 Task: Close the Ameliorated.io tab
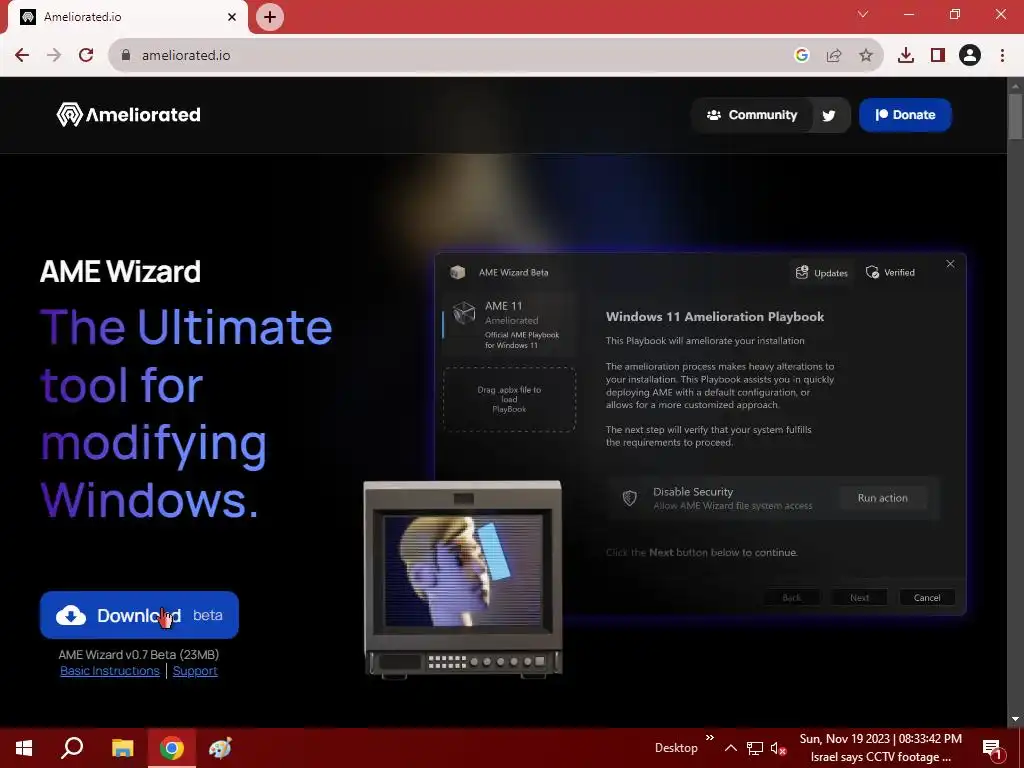click(232, 17)
